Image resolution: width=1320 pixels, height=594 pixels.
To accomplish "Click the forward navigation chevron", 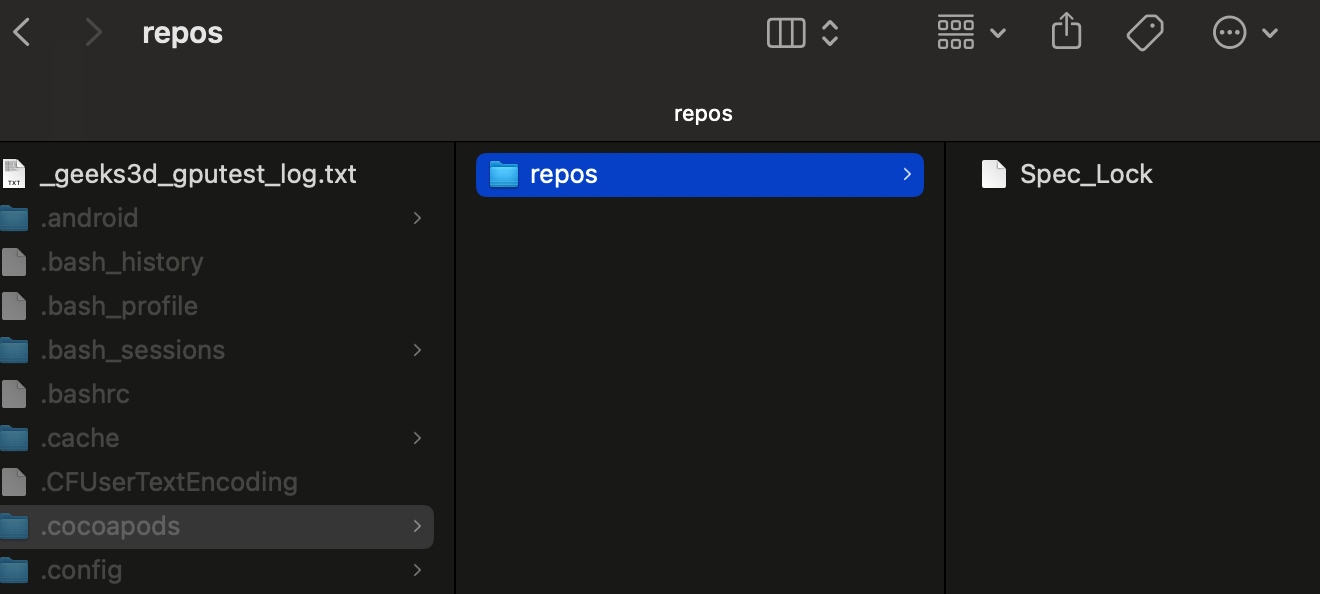I will click(94, 33).
